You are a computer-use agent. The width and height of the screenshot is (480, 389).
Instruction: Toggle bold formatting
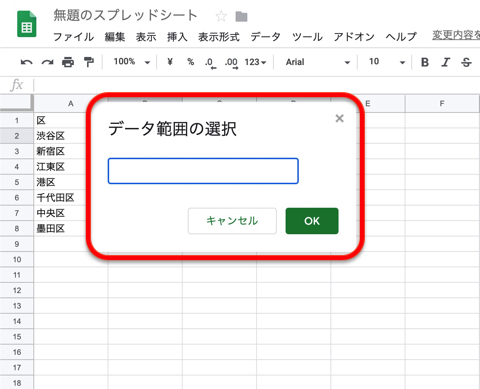click(x=425, y=62)
